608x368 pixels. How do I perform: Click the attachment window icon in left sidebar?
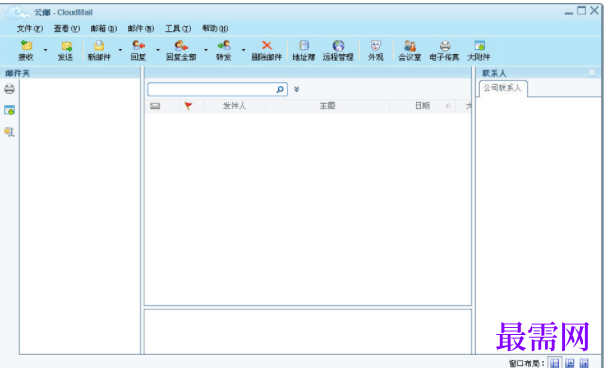click(x=10, y=111)
